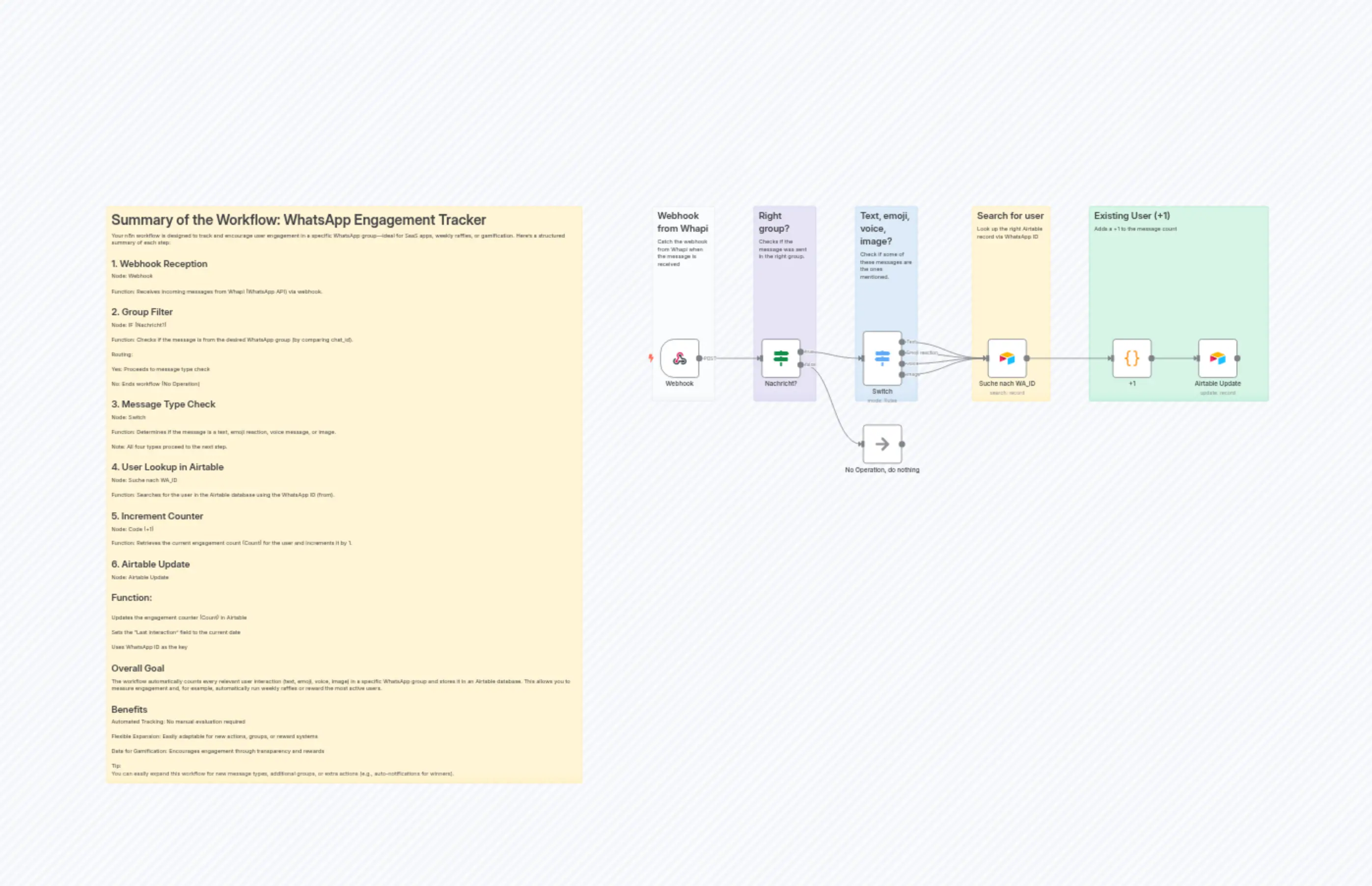
Task: Select the '+1' Code node icon
Action: (x=1131, y=357)
